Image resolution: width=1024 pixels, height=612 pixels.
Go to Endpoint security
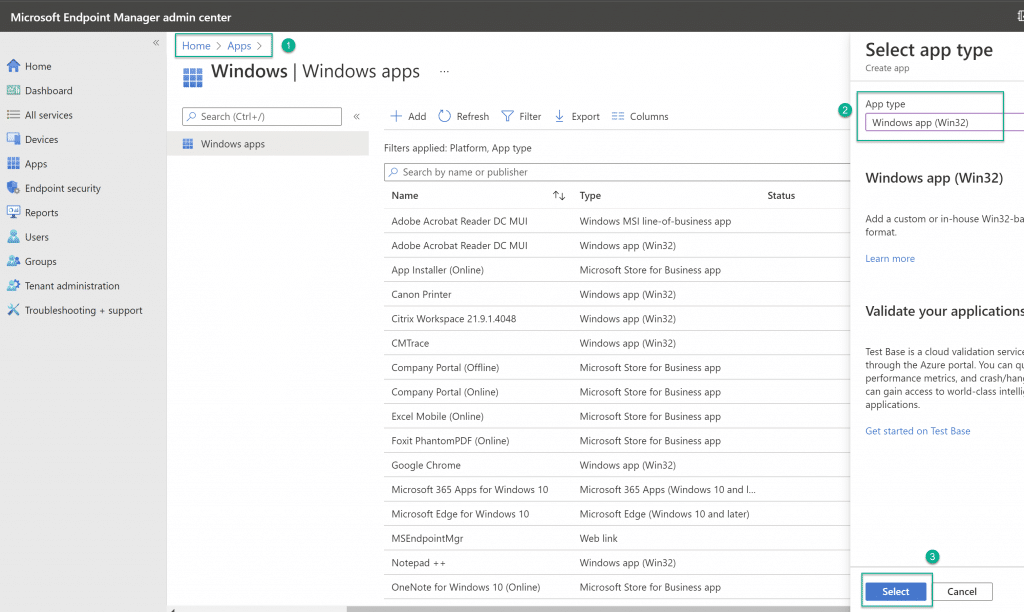pyautogui.click(x=54, y=188)
